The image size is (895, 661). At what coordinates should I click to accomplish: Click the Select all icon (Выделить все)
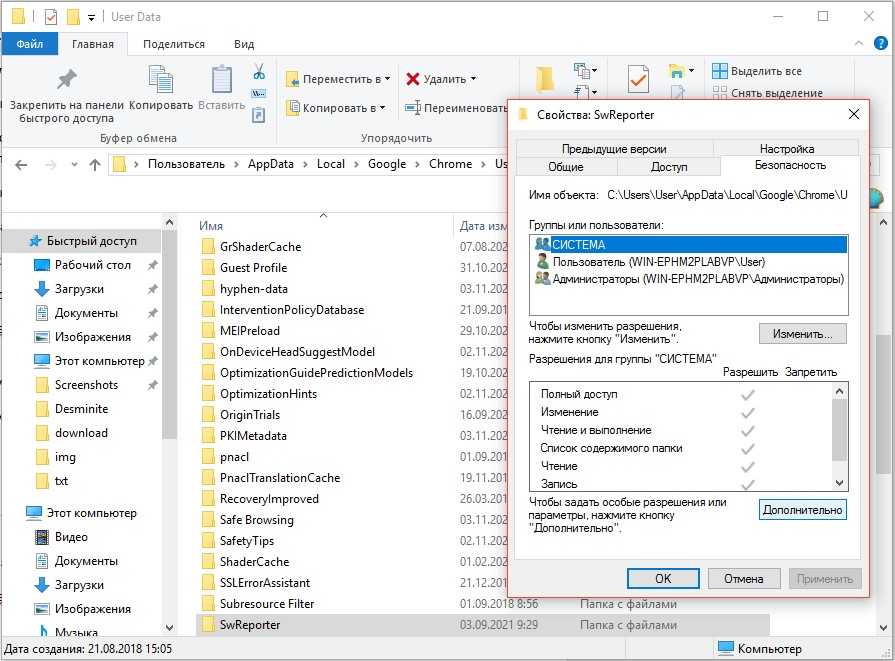click(719, 72)
